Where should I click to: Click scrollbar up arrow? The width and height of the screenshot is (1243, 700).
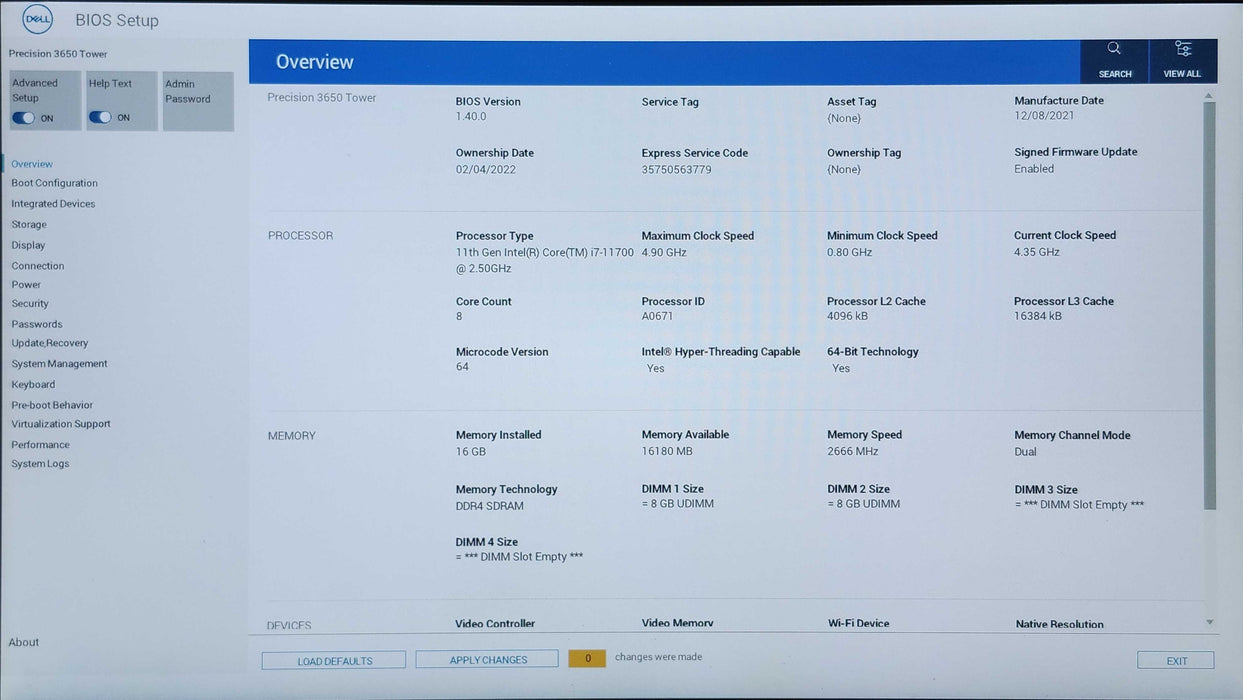tap(1209, 96)
